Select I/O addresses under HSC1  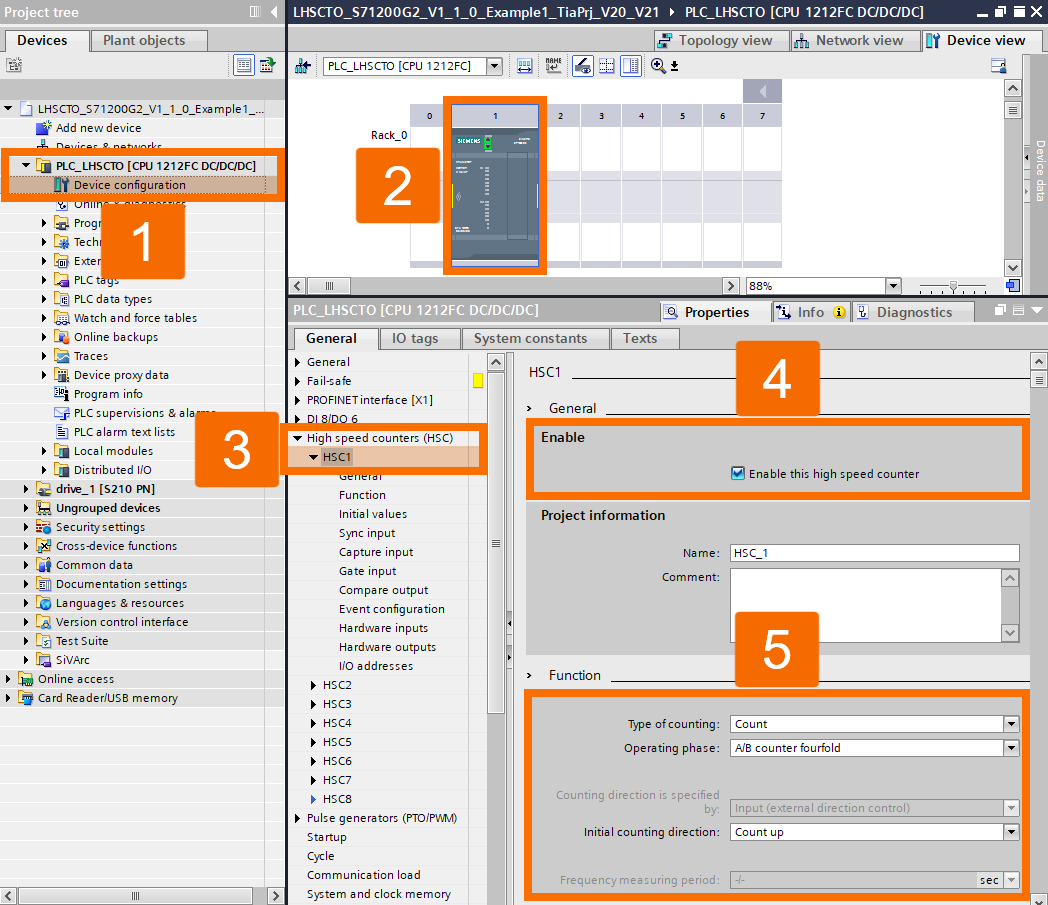click(376, 666)
